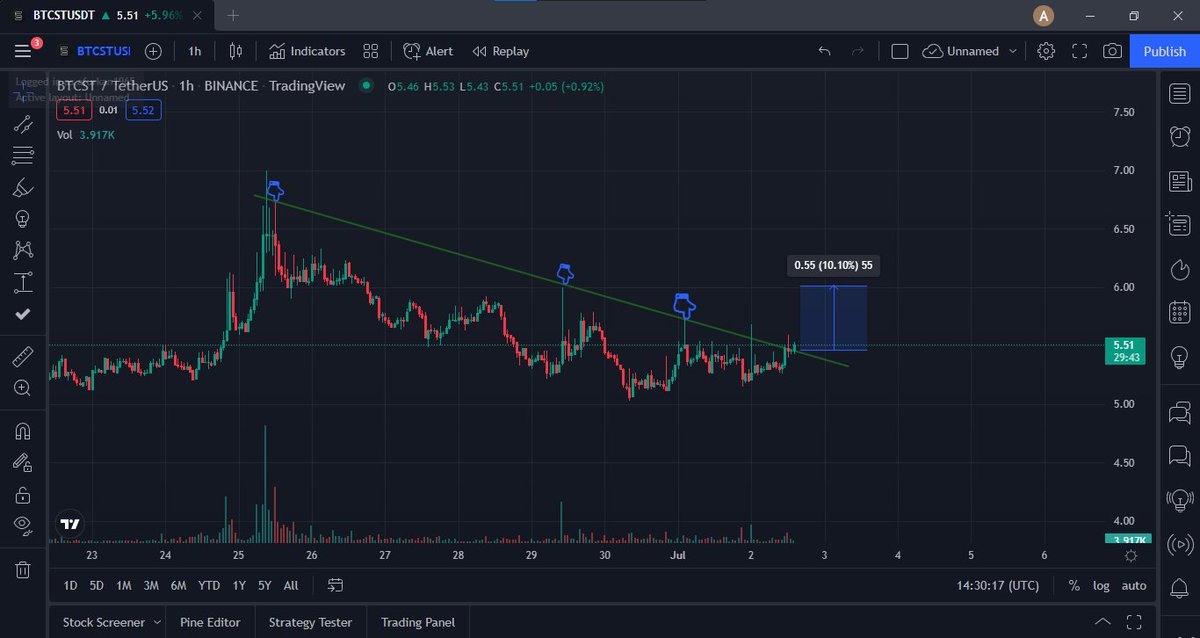Open the Watchlist panel
This screenshot has width=1200, height=638.
(x=1180, y=93)
